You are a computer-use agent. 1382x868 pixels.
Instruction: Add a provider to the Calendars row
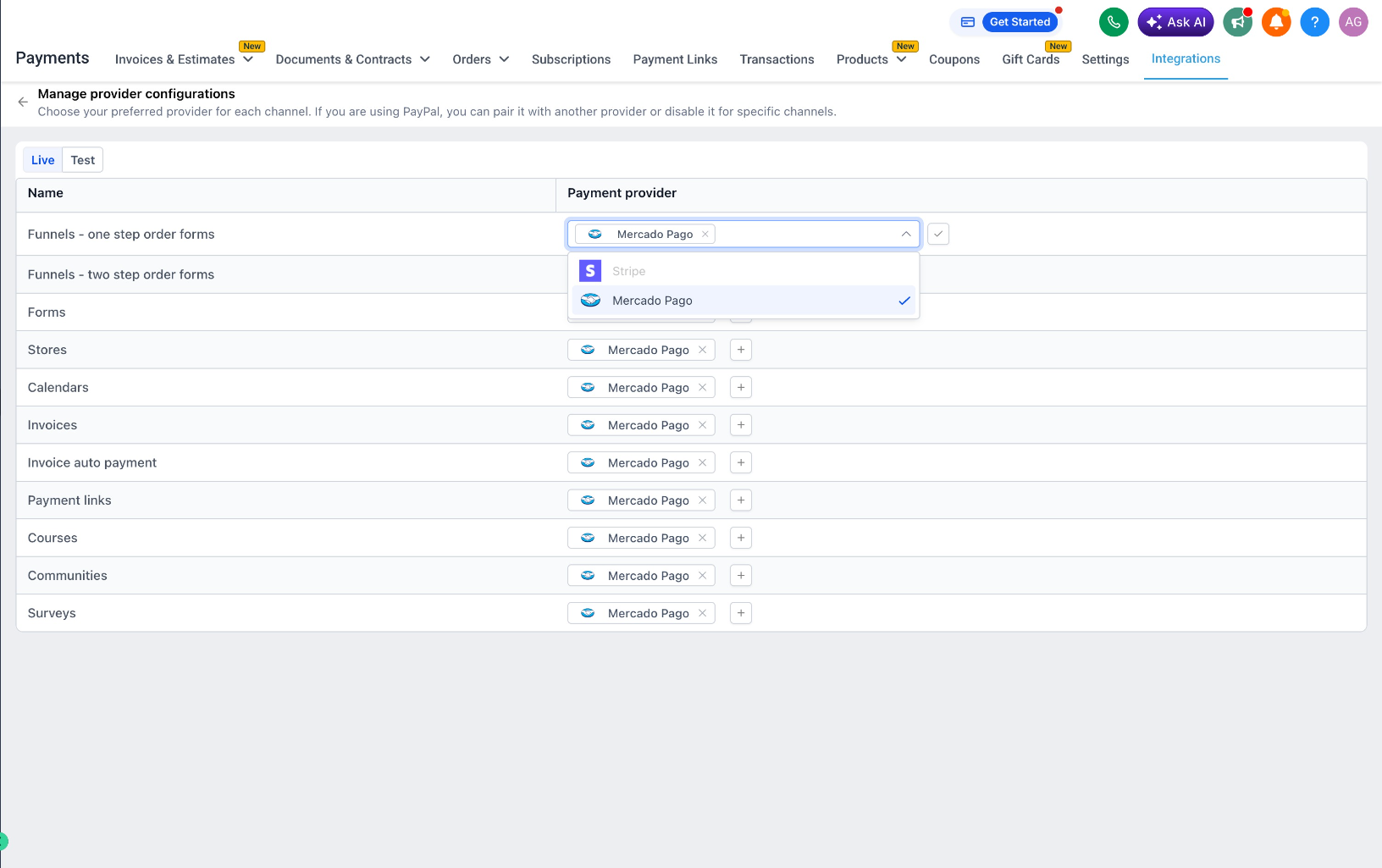pos(741,387)
